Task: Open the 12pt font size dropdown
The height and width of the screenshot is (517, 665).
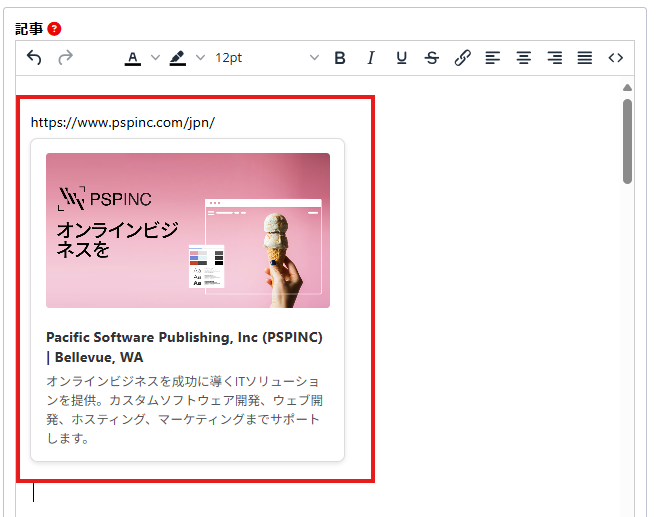Action: tap(266, 58)
